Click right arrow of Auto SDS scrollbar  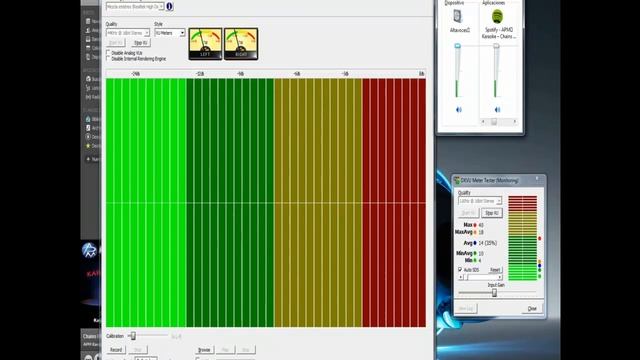click(500, 277)
